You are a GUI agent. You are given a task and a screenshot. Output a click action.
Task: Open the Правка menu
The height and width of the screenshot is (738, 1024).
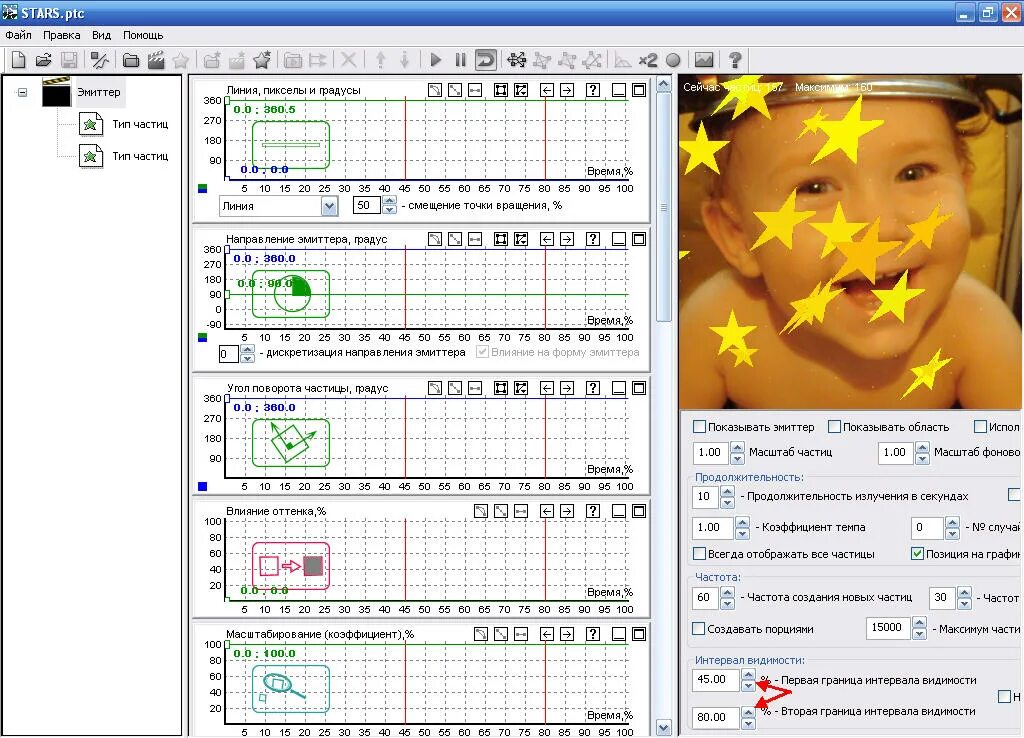coord(61,35)
